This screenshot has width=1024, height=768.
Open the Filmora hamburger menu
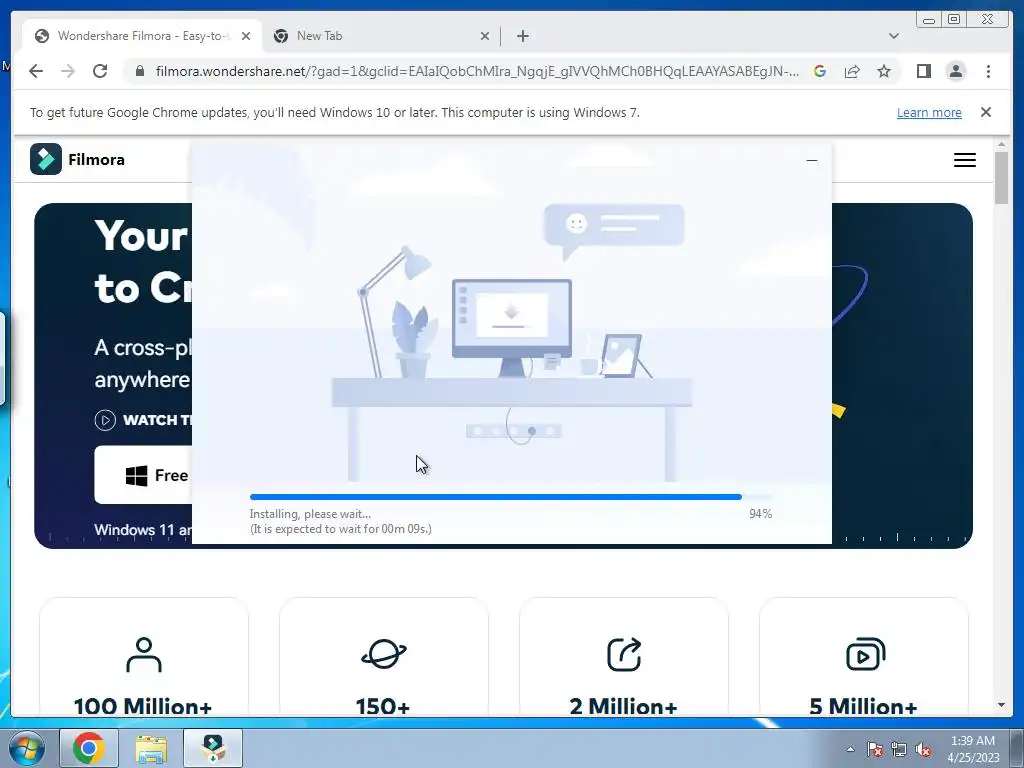point(965,160)
